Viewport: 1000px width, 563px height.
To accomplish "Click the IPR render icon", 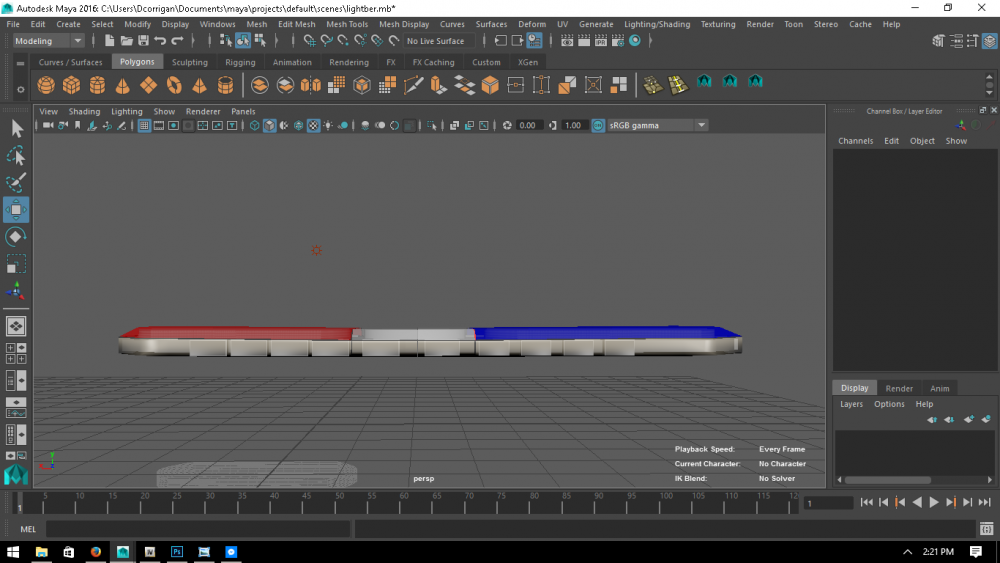I will [x=601, y=41].
